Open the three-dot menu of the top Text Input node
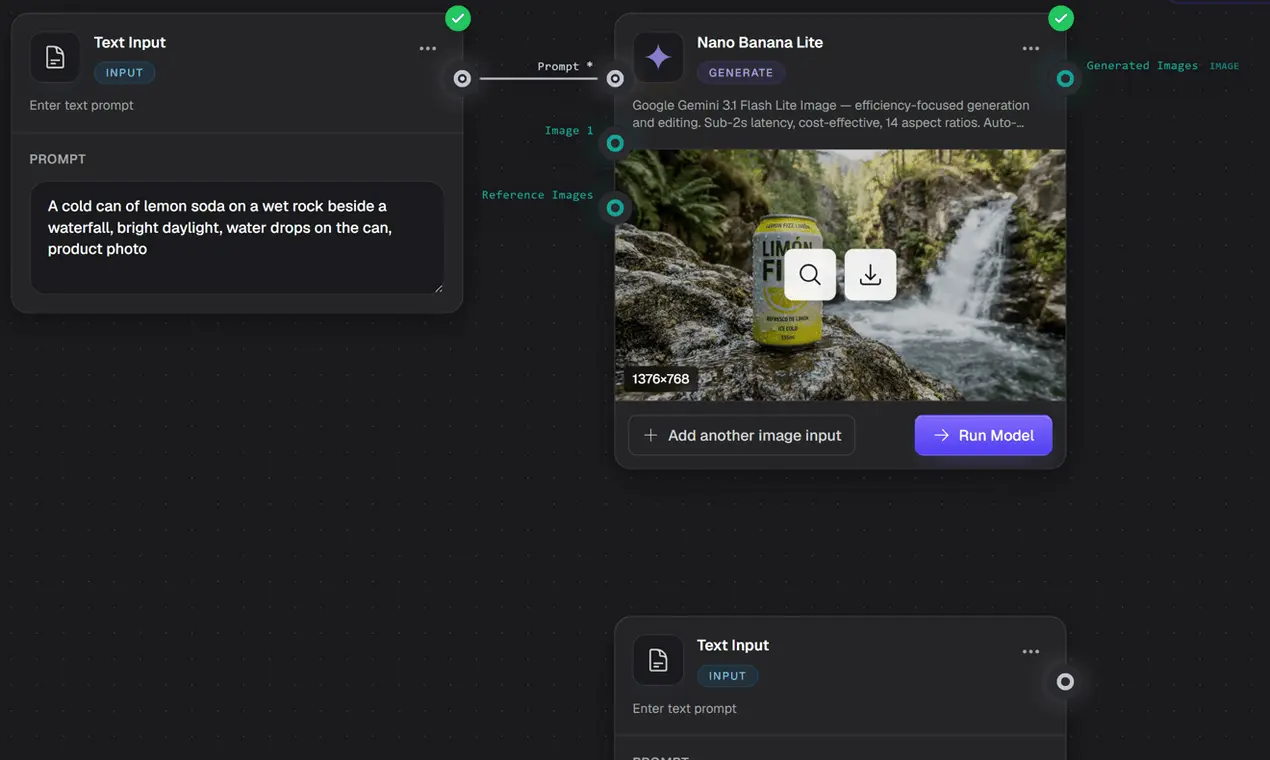This screenshot has width=1270, height=760. click(x=428, y=49)
